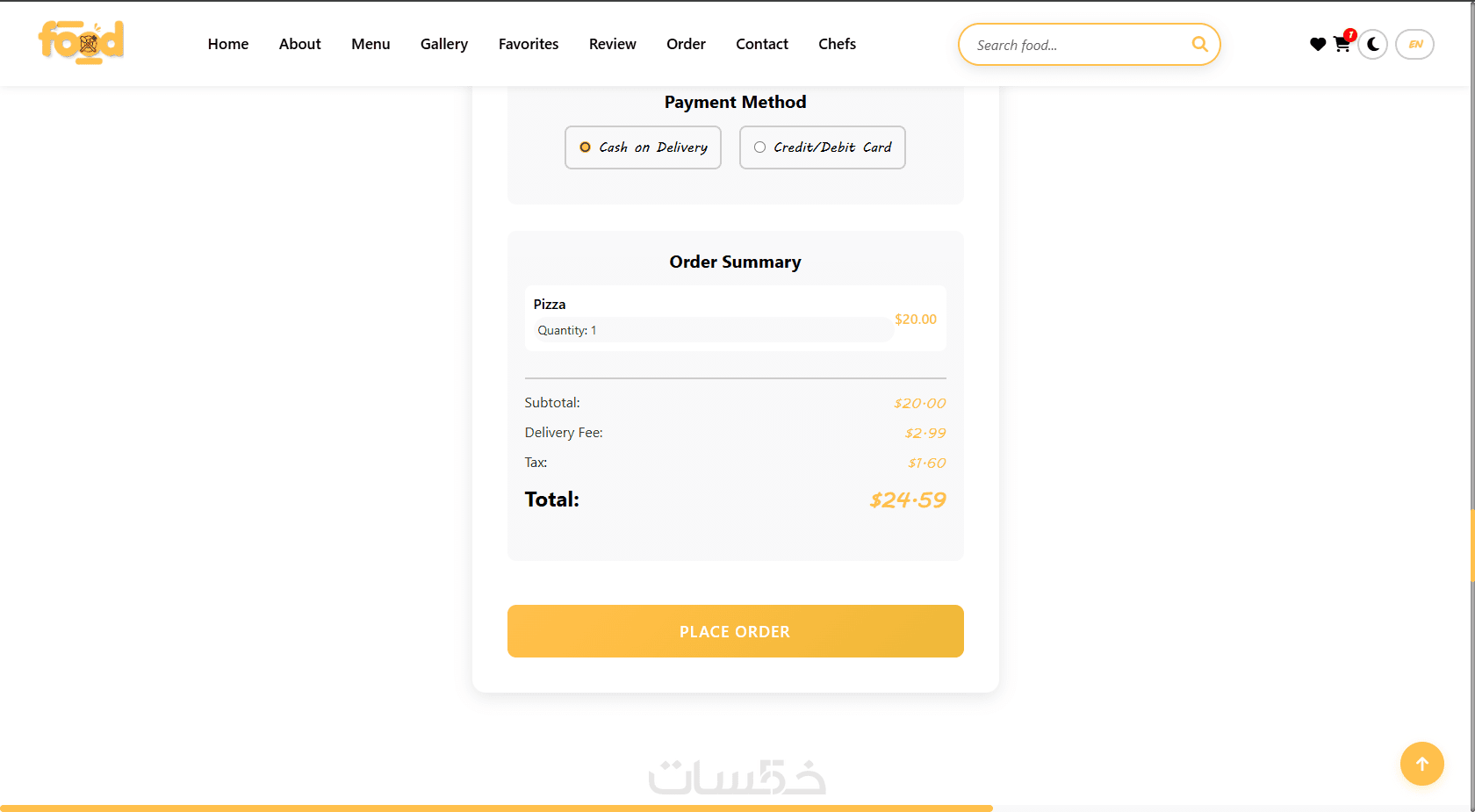Open the Chefs page

coord(837,44)
